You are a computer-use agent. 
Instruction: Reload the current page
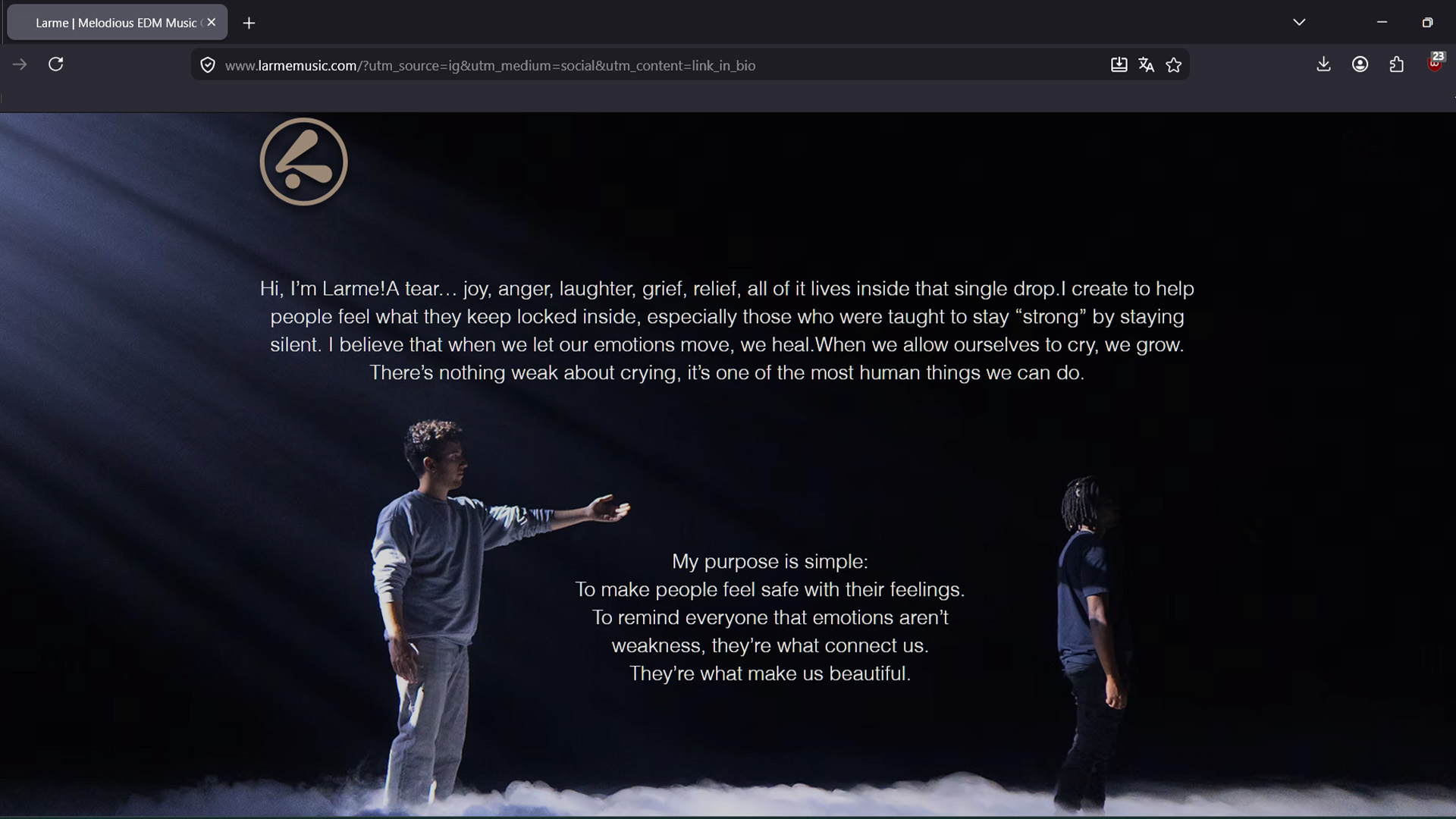pos(56,64)
